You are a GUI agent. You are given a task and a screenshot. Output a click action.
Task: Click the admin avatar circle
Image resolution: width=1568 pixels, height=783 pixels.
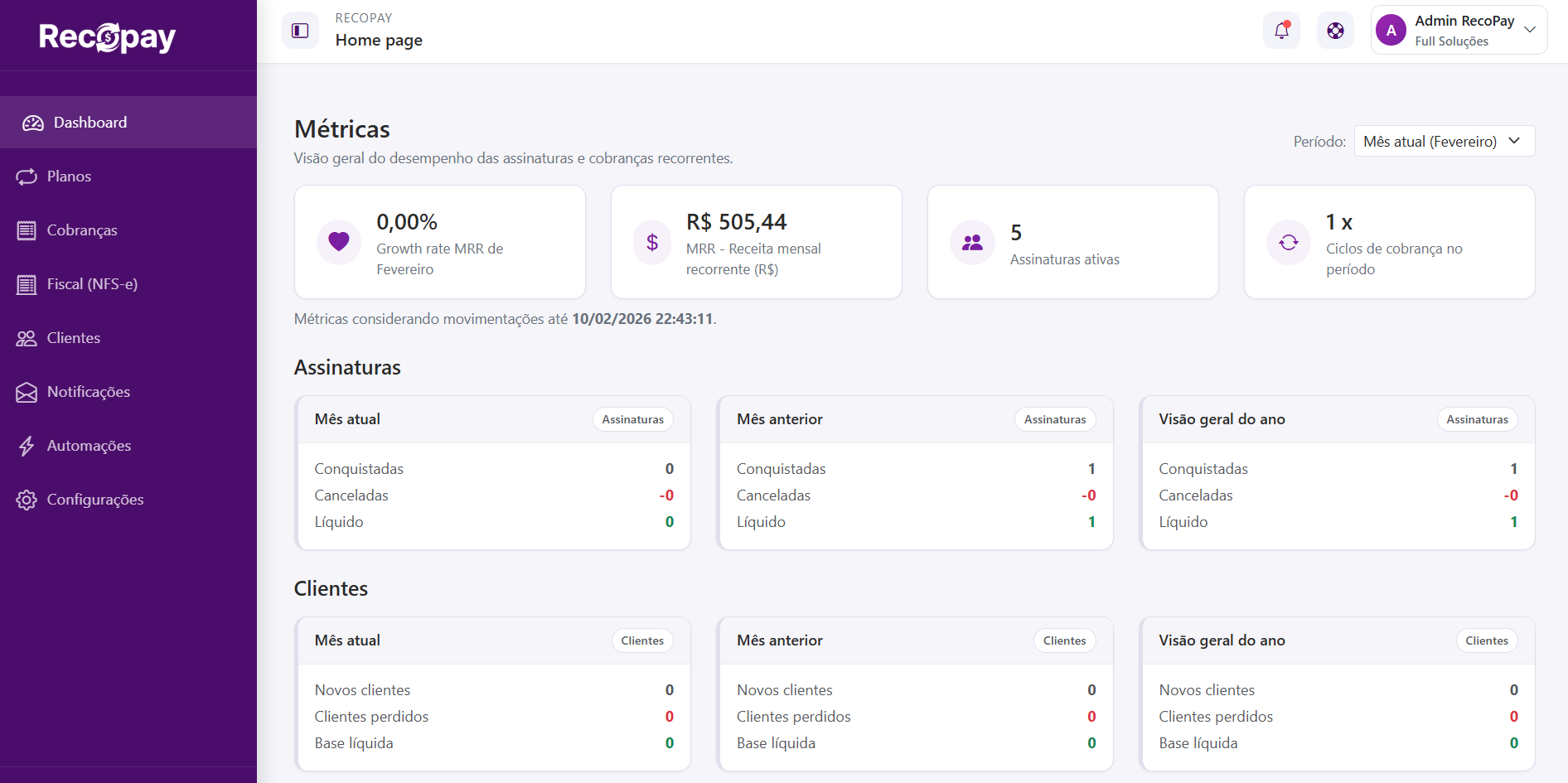point(1391,31)
